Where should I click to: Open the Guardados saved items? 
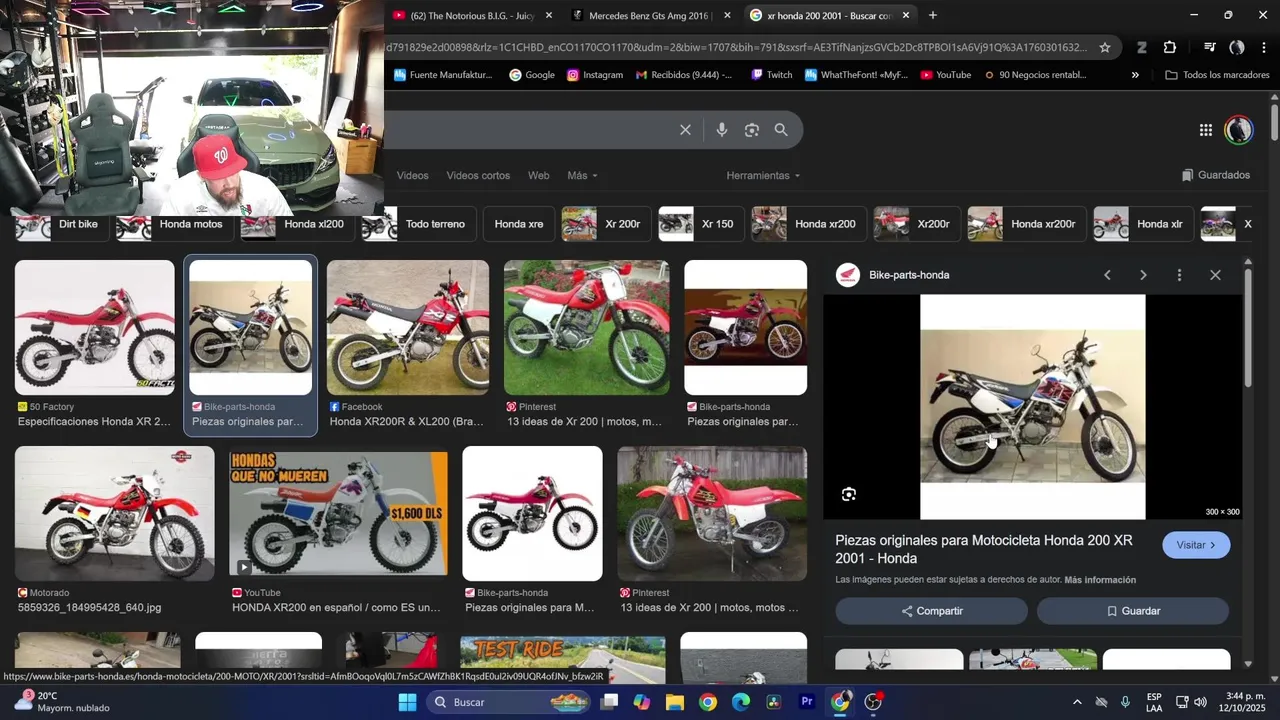click(1216, 175)
